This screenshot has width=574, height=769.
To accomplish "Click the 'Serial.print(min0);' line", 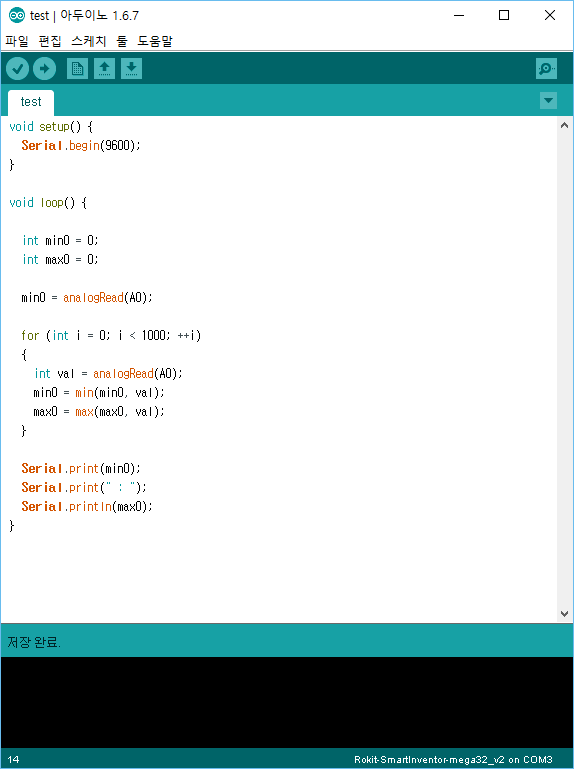I will (81, 469).
